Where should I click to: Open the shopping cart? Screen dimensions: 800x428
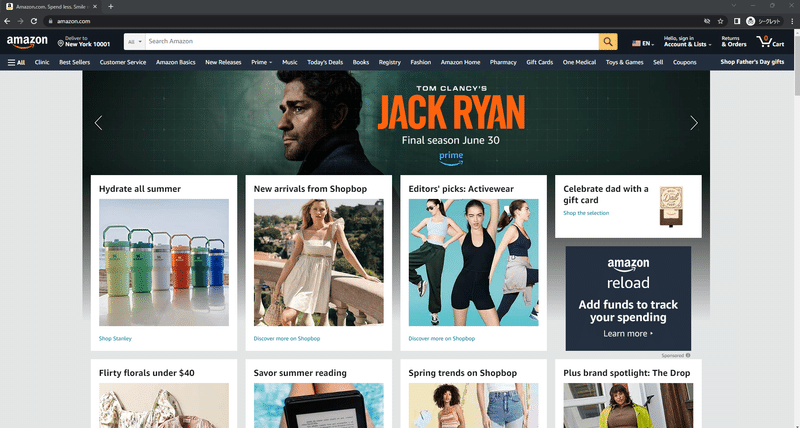[770, 42]
